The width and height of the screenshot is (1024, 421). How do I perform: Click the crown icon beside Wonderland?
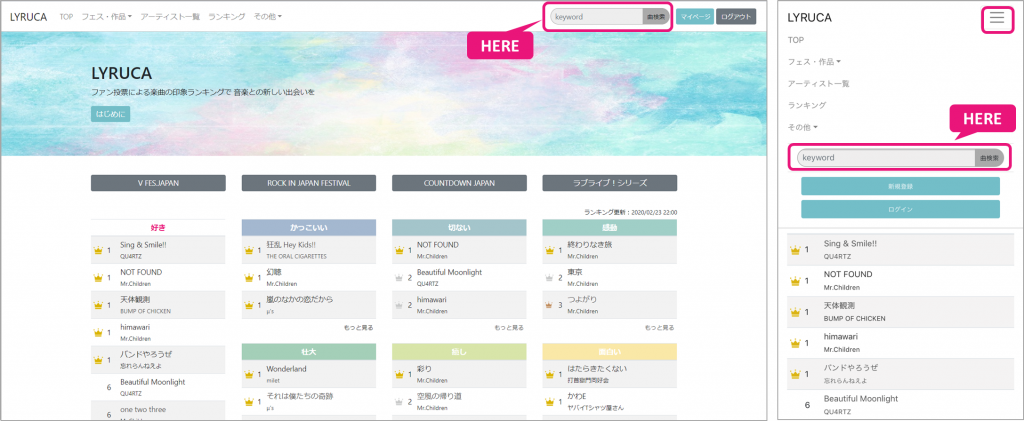tap(246, 374)
